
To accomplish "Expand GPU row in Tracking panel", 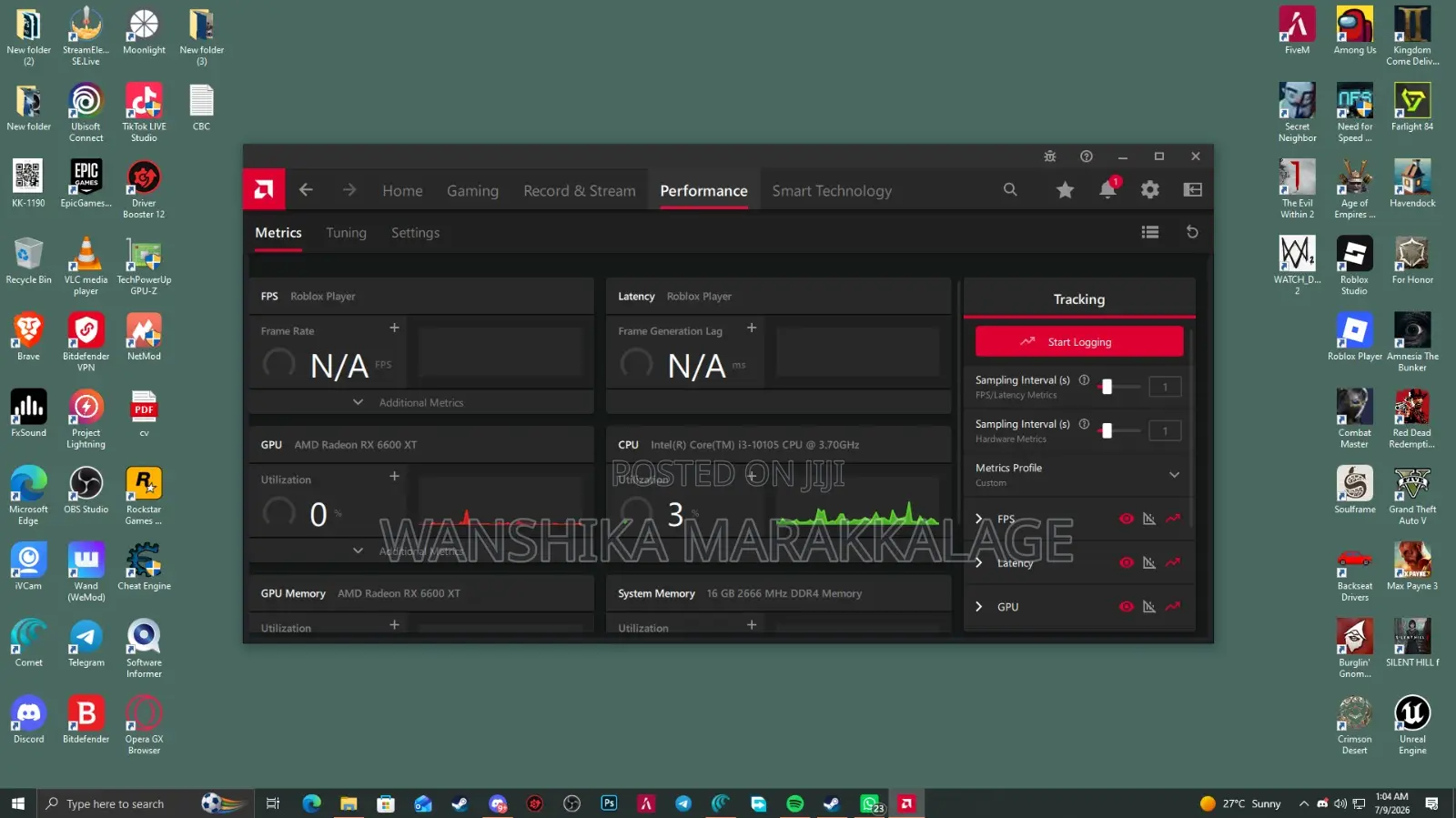I will point(979,607).
